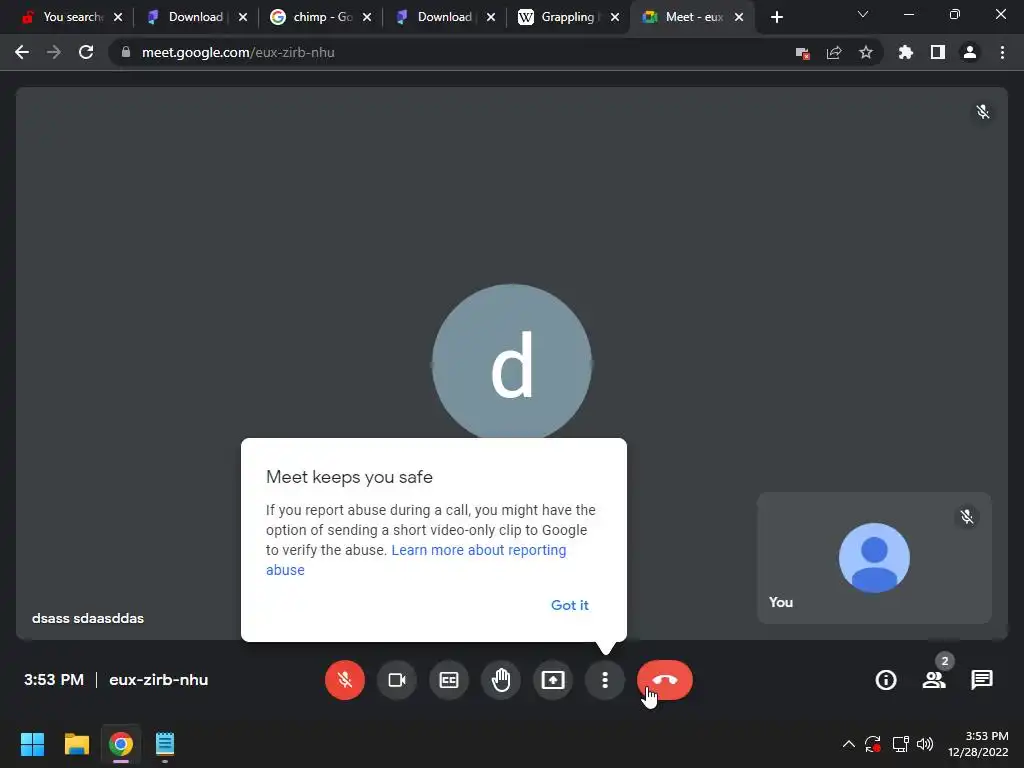The image size is (1024, 768).
Task: Switch to the You search tab
Action: (x=64, y=17)
